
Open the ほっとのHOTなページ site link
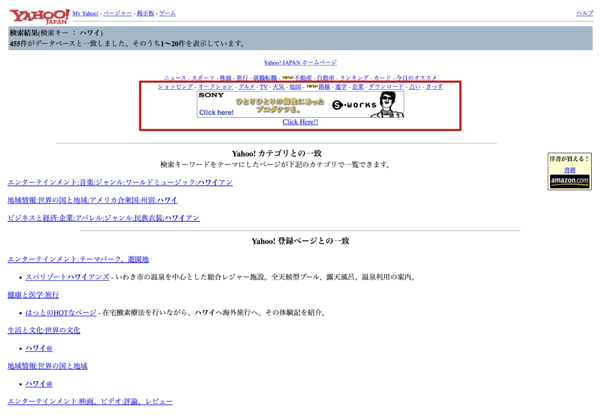click(x=61, y=313)
